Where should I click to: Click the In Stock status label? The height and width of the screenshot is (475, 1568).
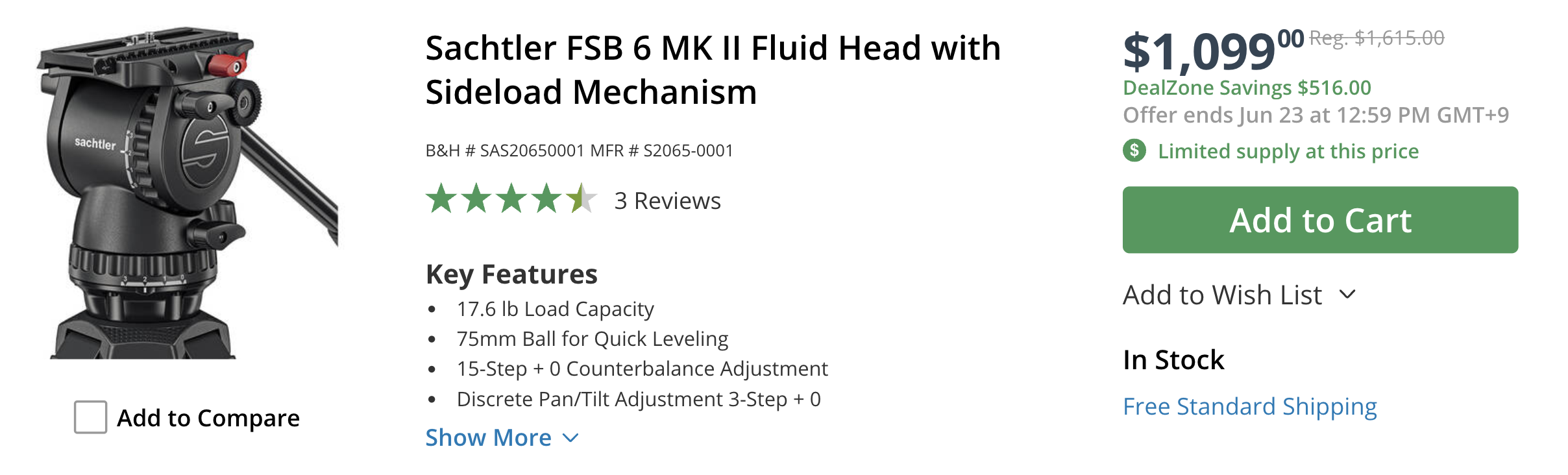point(1173,360)
